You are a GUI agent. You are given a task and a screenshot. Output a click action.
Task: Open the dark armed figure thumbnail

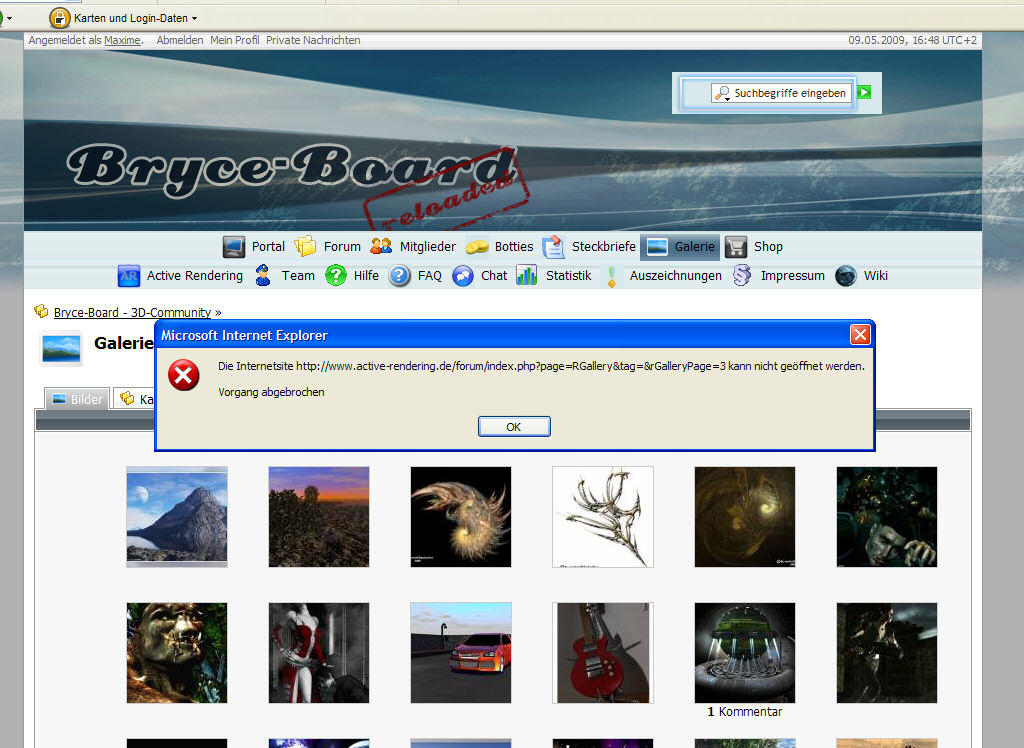(887, 653)
